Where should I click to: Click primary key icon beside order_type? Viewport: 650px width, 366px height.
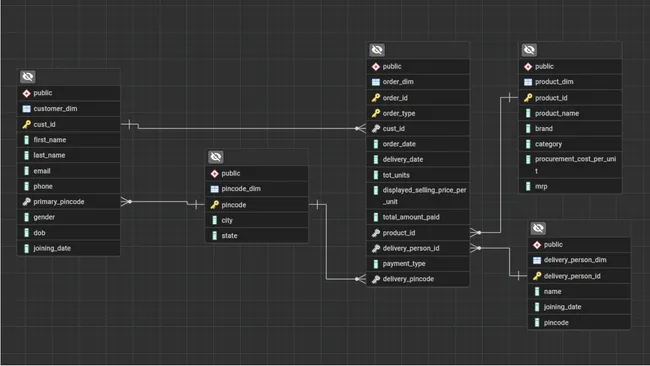[x=376, y=113]
